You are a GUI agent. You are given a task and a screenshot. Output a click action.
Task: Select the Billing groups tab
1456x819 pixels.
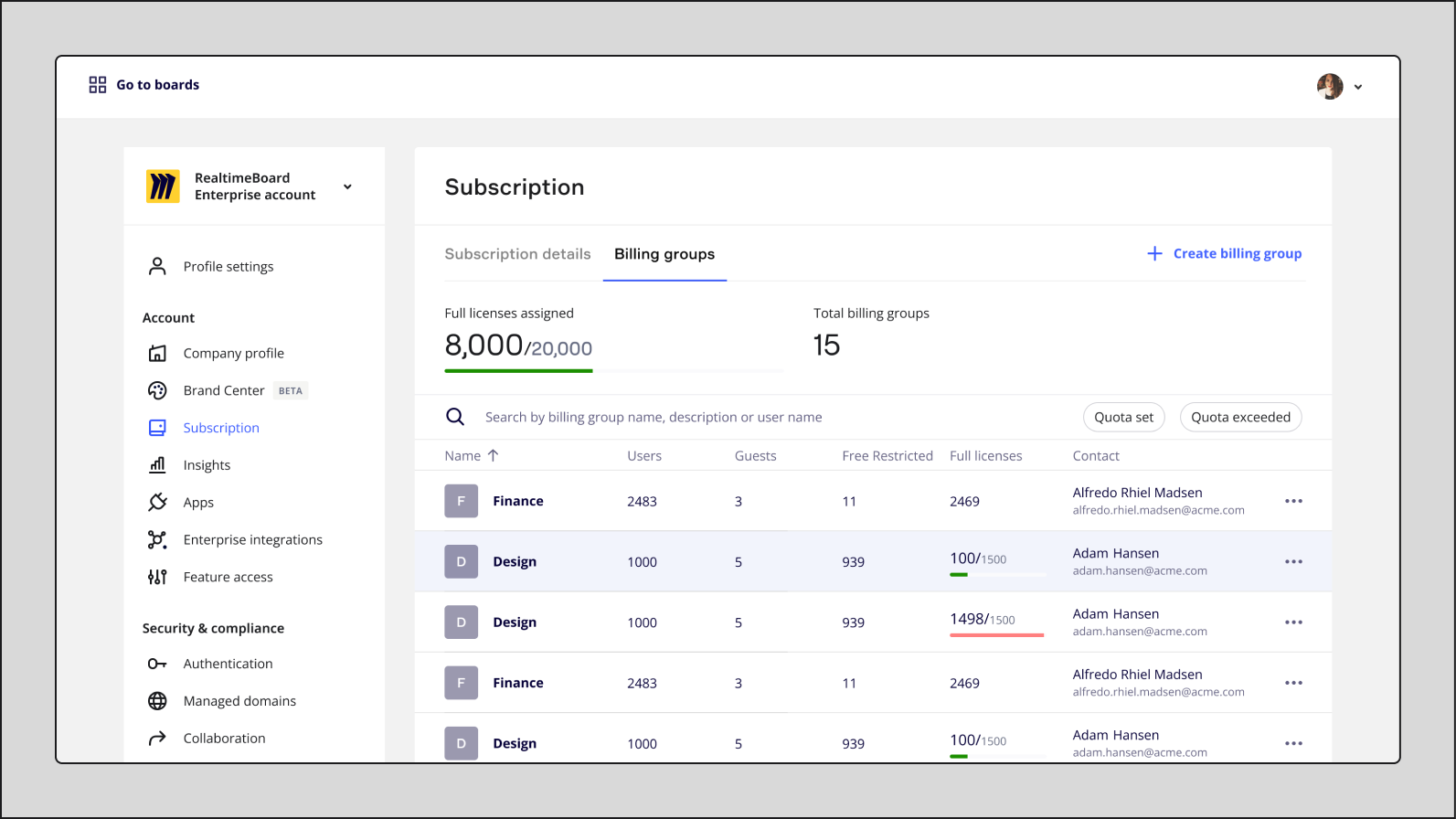pos(664,254)
